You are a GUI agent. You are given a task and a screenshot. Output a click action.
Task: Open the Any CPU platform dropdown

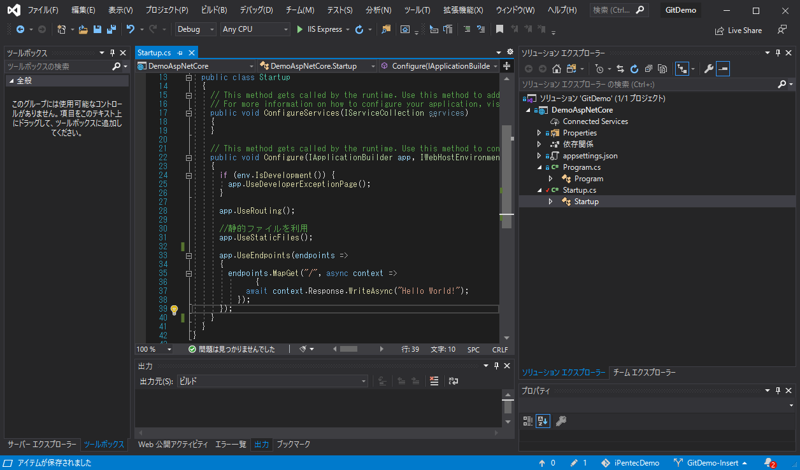click(255, 30)
